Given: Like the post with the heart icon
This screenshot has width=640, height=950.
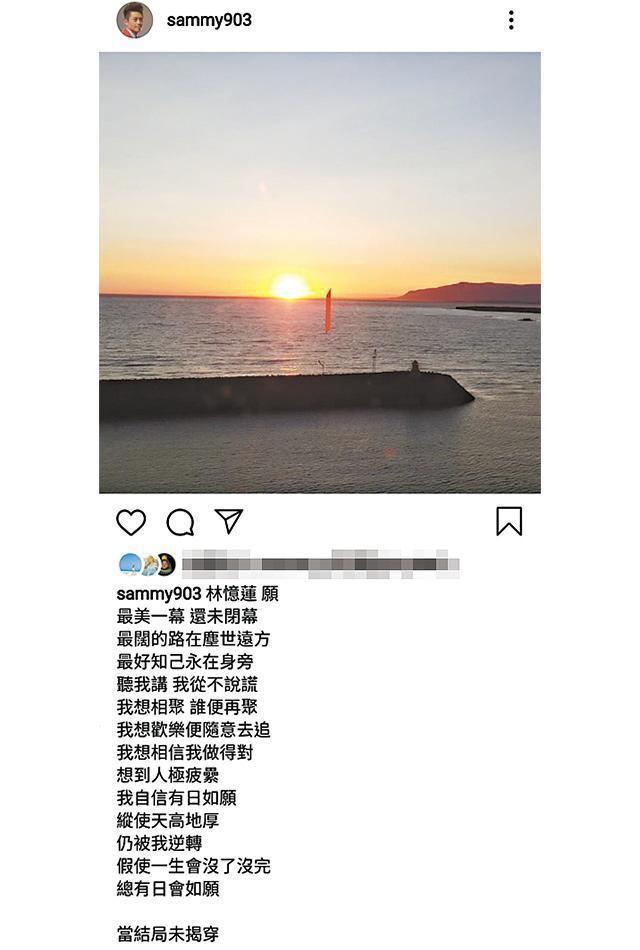Looking at the screenshot, I should click(131, 522).
